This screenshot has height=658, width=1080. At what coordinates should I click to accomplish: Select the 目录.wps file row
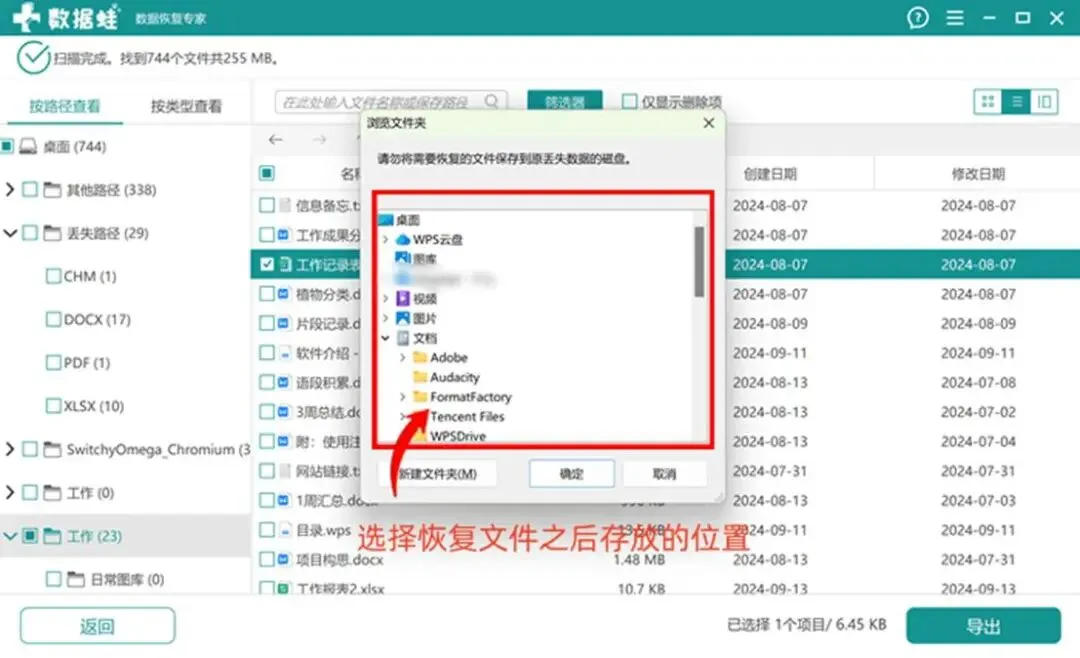[x=665, y=530]
